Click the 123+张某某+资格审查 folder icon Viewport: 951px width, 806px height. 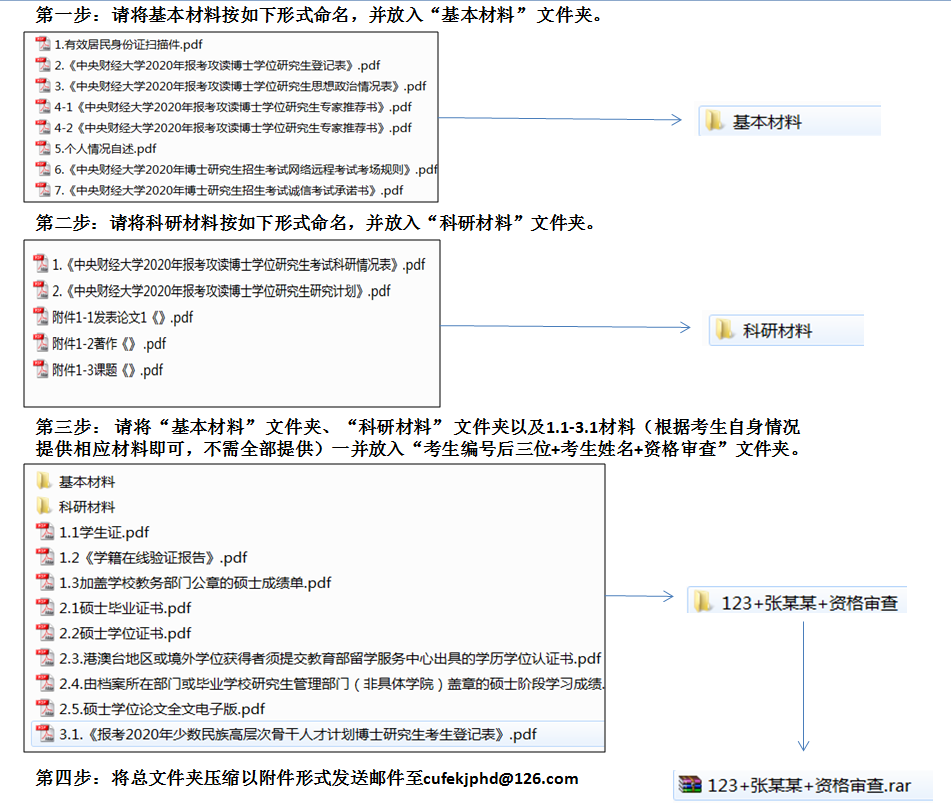[703, 602]
